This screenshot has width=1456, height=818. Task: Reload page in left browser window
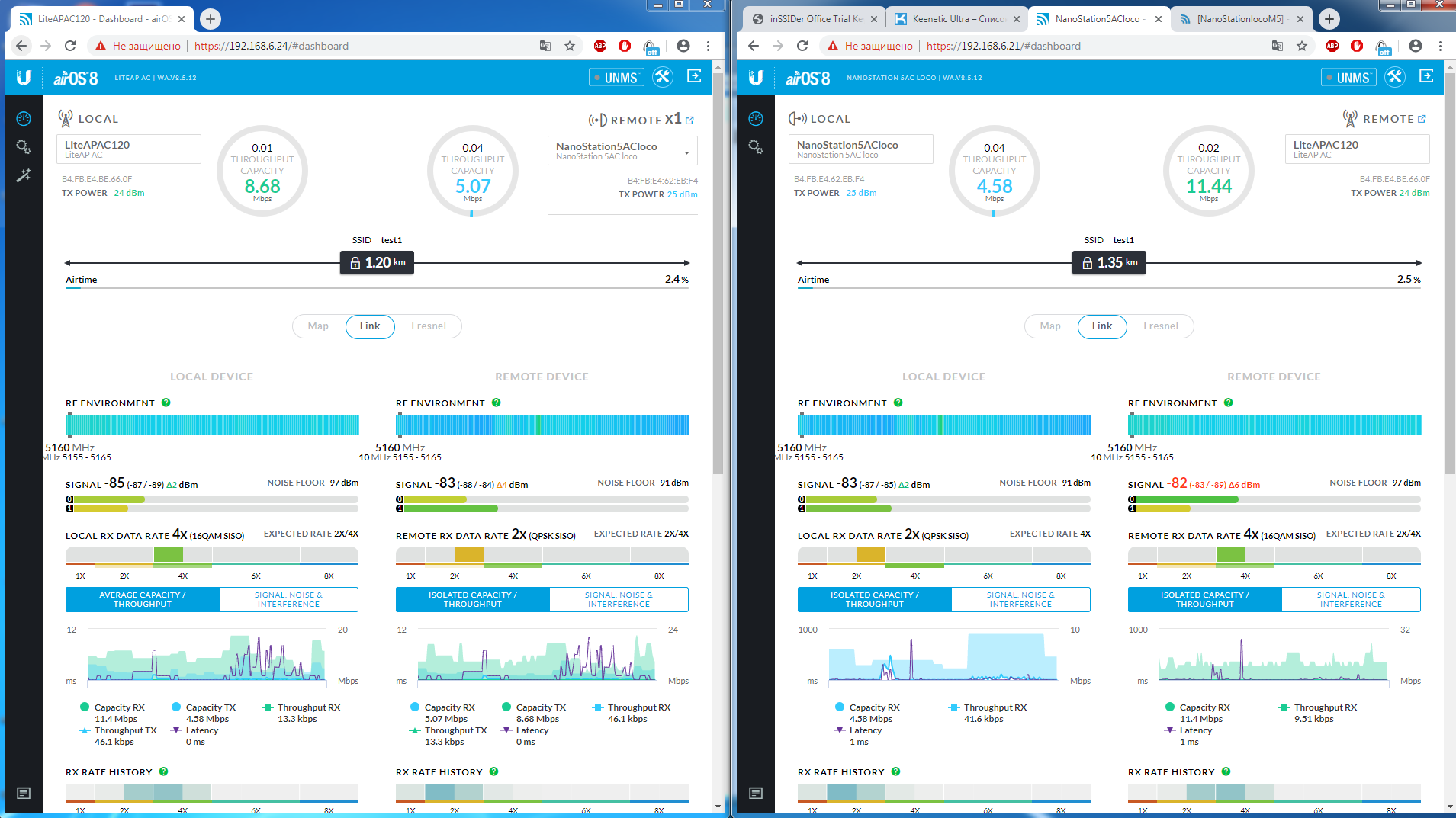click(70, 46)
